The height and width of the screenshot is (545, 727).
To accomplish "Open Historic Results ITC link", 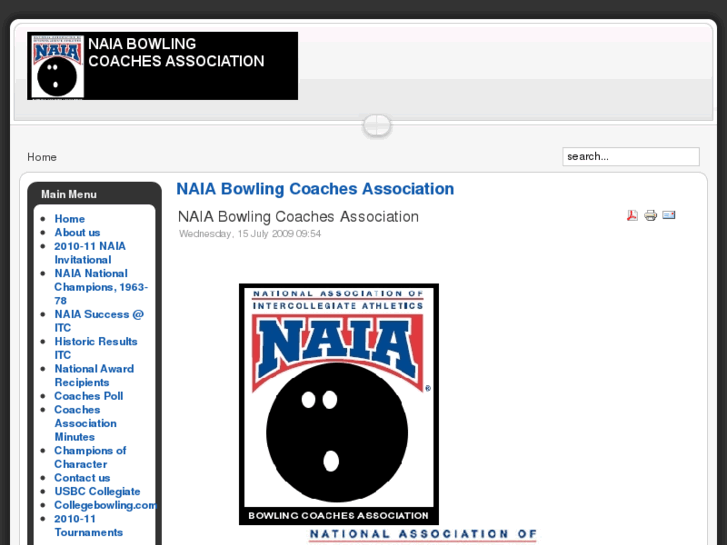I will pyautogui.click(x=96, y=348).
